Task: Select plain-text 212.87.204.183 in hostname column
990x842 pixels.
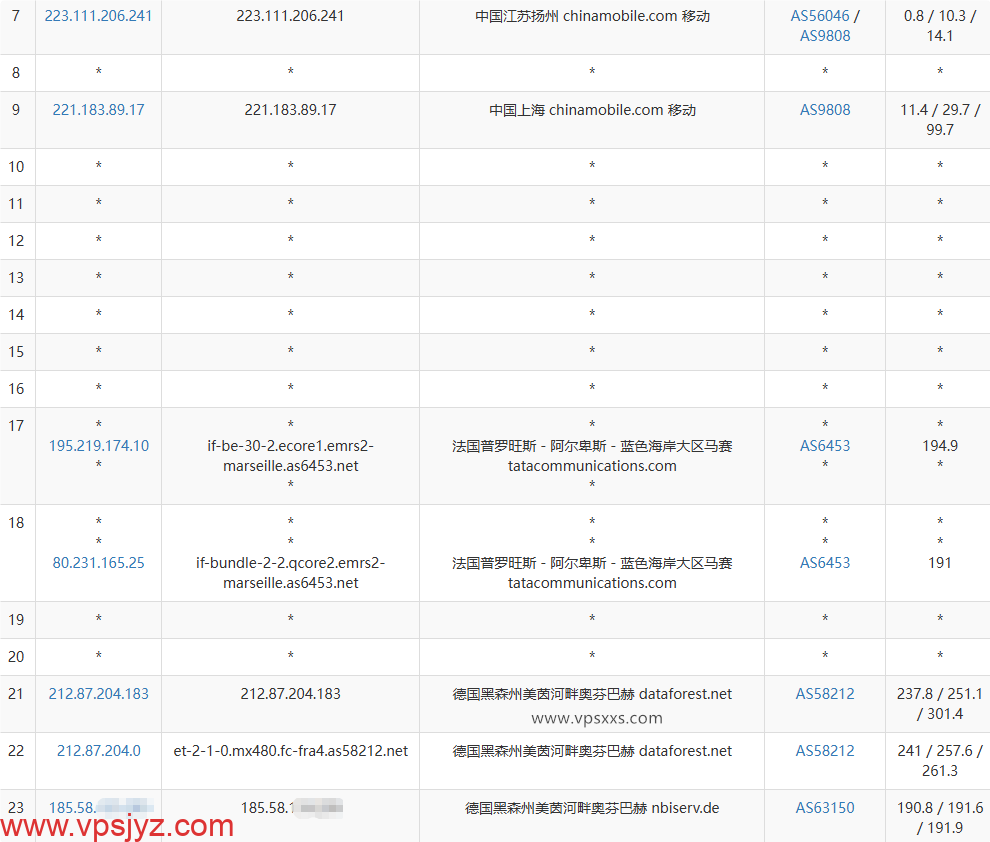Action: [x=290, y=694]
